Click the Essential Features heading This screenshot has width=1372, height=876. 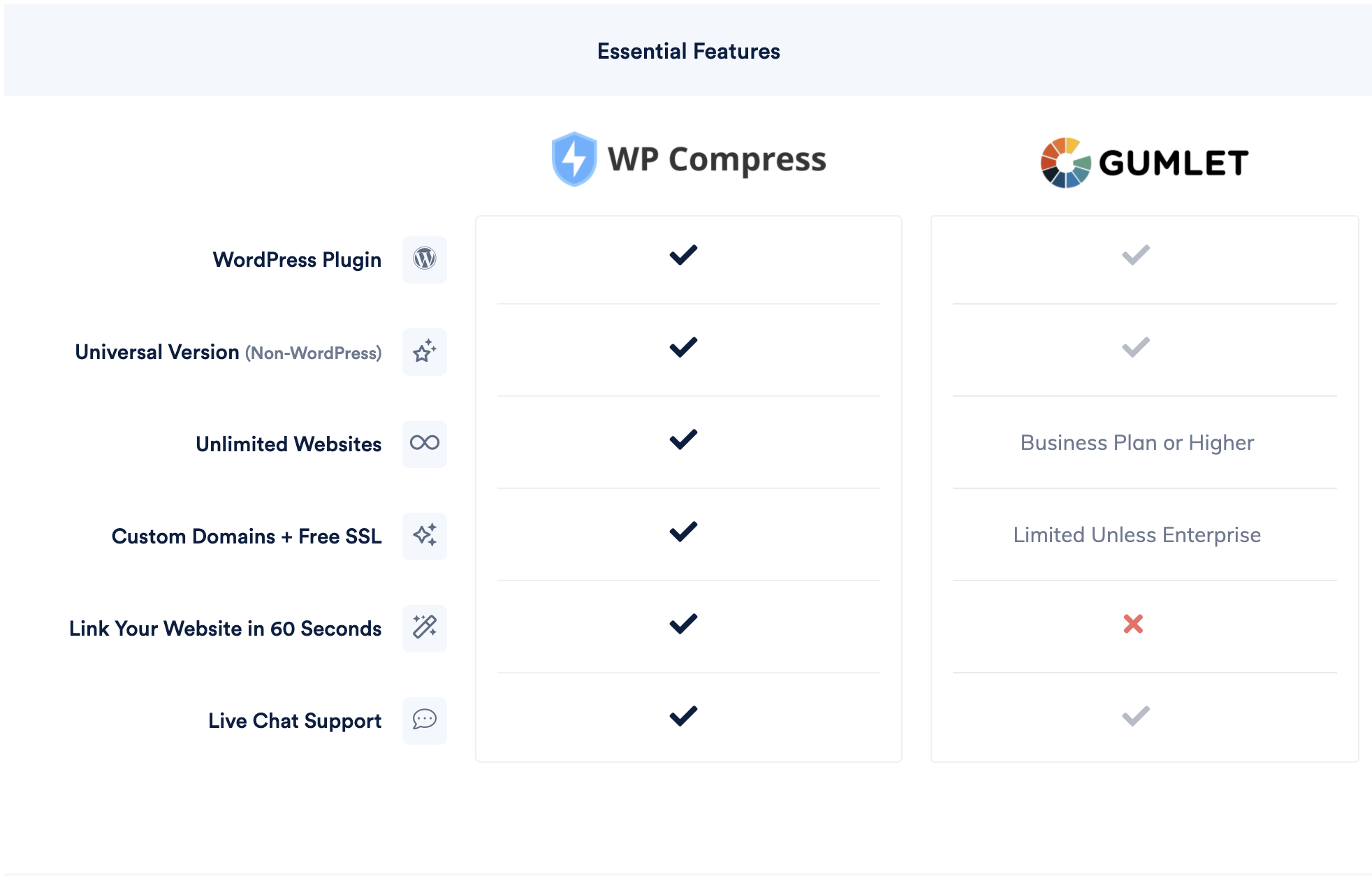688,51
